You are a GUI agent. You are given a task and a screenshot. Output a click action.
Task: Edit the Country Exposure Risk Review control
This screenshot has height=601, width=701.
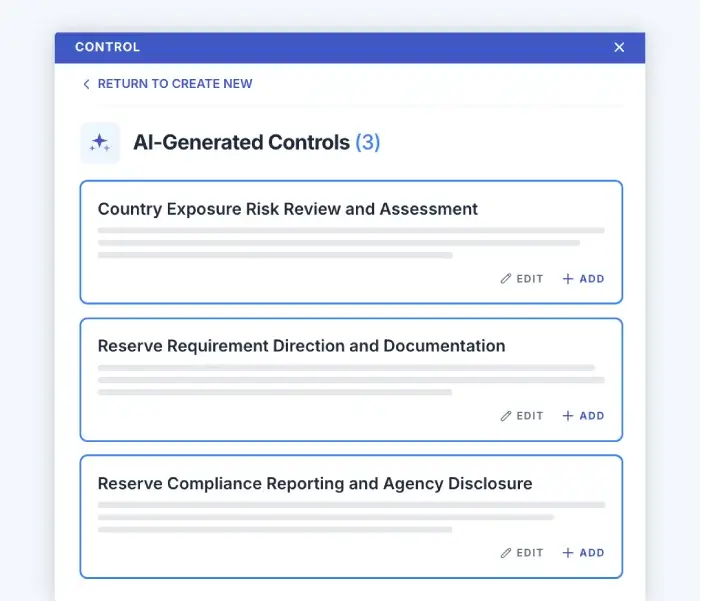coord(522,279)
